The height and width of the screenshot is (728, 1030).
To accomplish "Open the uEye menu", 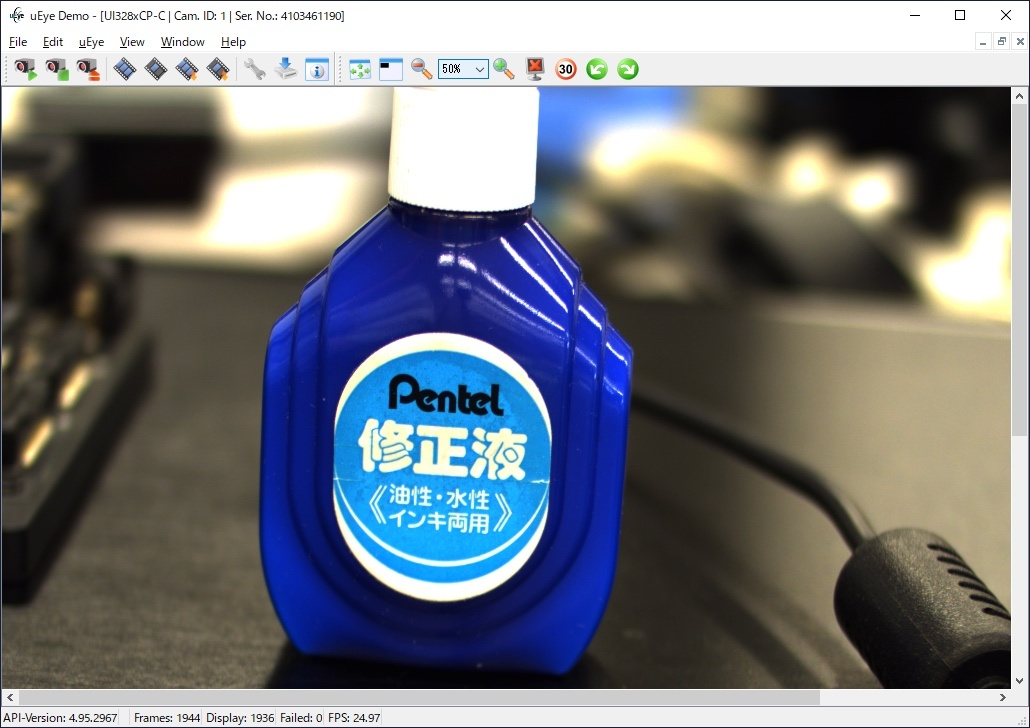I will [91, 42].
